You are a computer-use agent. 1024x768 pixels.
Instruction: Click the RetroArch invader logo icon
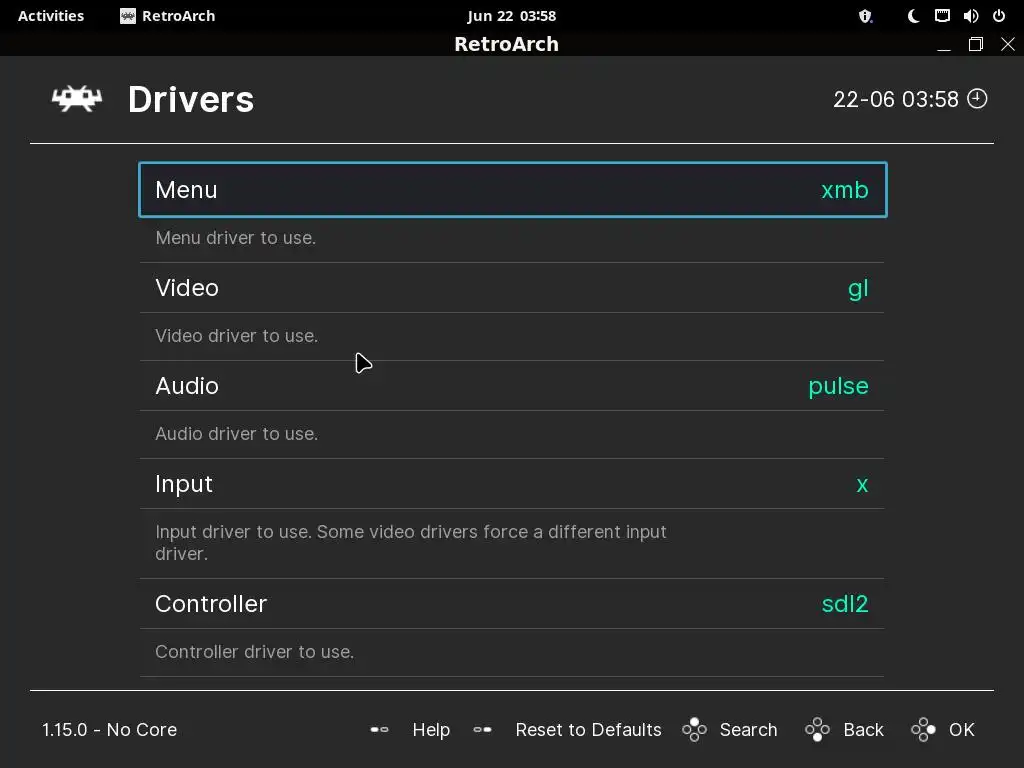coord(77,99)
